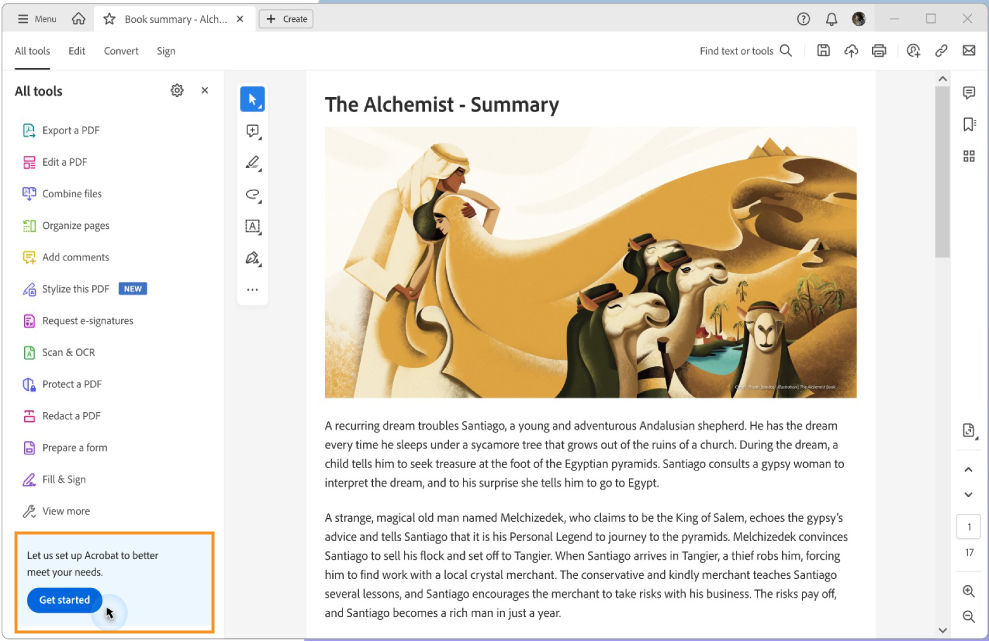Click The Alchemist illustration image
Viewport: 989px width, 642px height.
click(590, 262)
